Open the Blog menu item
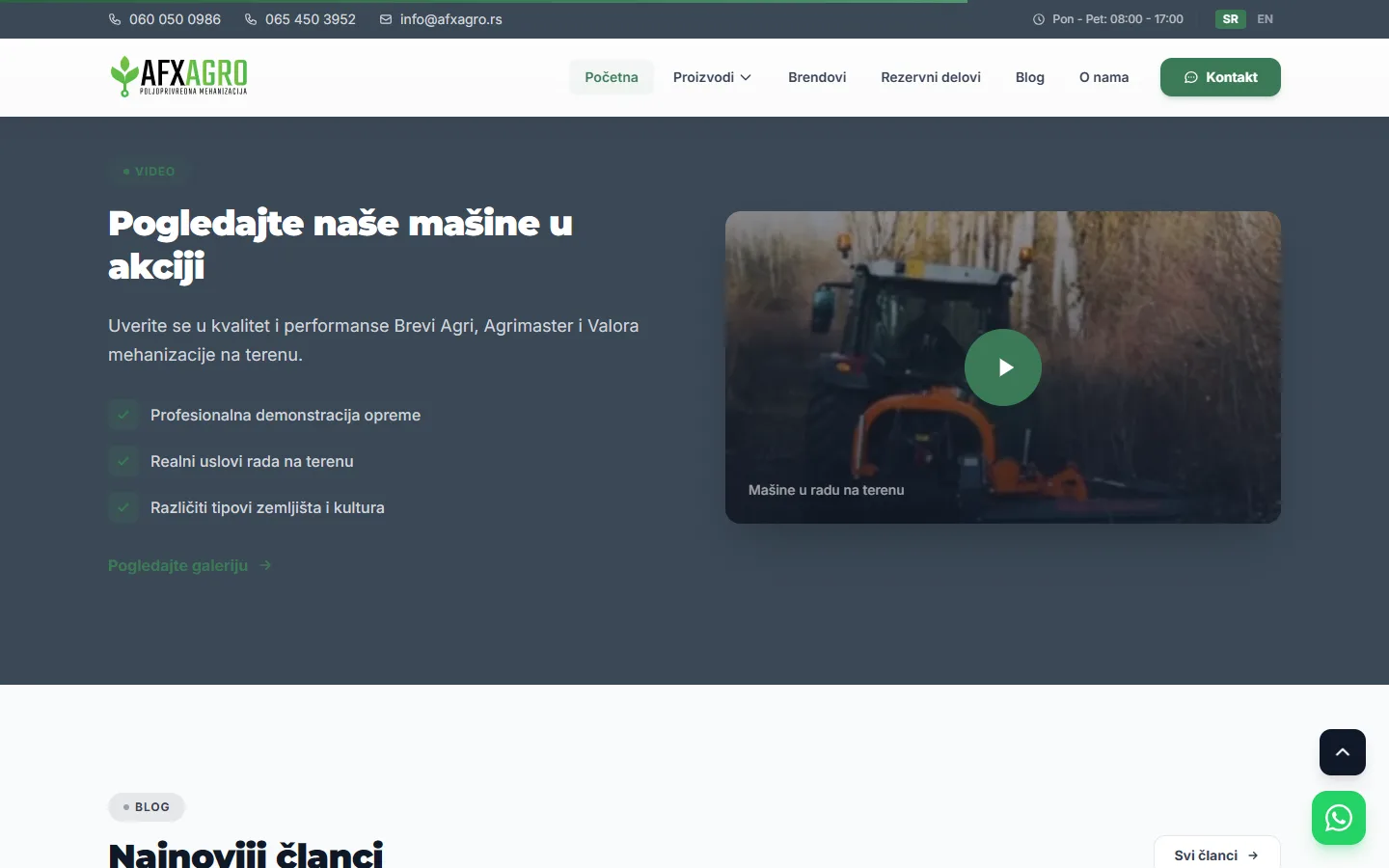The height and width of the screenshot is (868, 1389). [1030, 77]
